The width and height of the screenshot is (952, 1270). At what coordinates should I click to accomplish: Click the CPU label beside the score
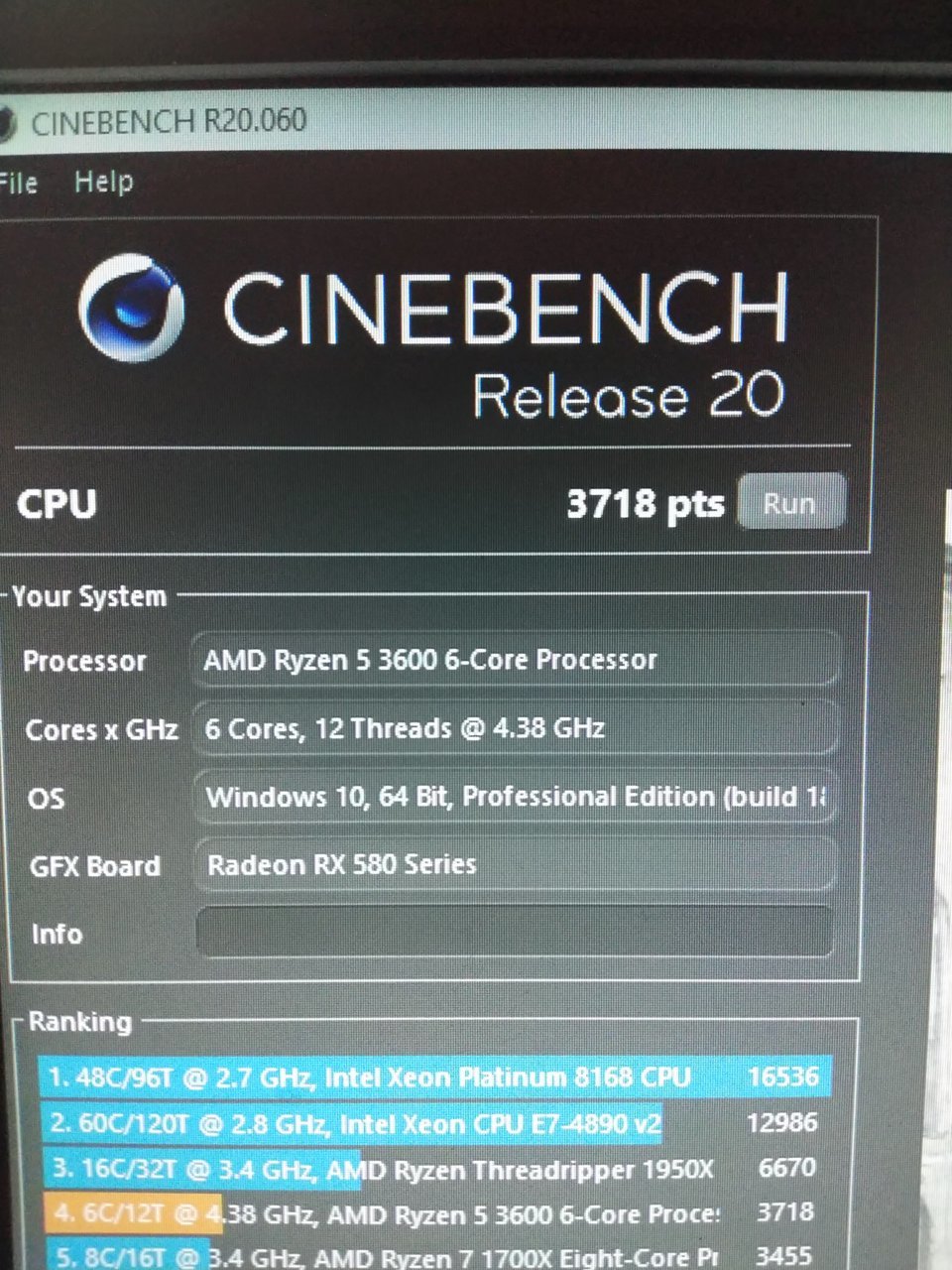57,504
